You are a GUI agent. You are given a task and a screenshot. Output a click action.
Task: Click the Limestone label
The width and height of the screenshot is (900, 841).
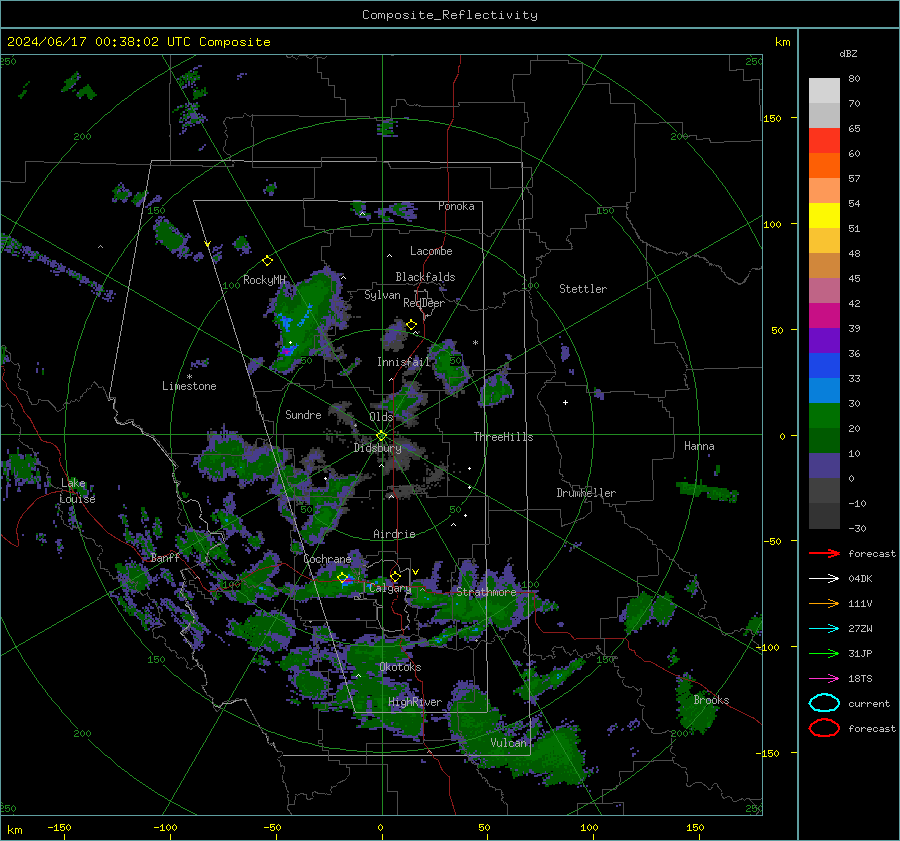(x=189, y=386)
